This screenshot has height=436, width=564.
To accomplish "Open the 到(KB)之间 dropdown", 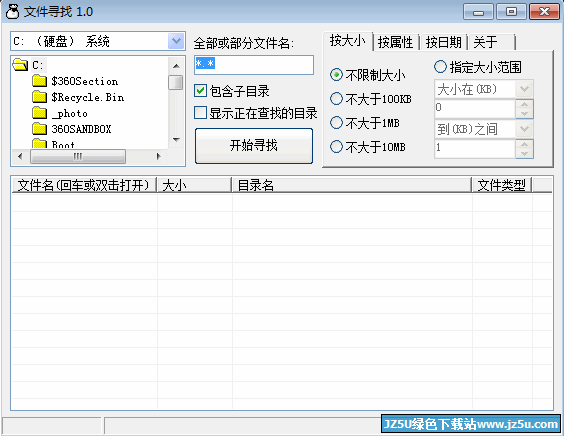I will (x=524, y=129).
